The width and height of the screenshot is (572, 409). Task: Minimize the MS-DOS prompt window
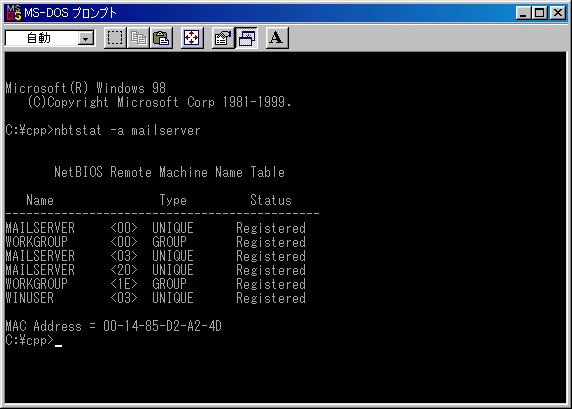[x=523, y=13]
